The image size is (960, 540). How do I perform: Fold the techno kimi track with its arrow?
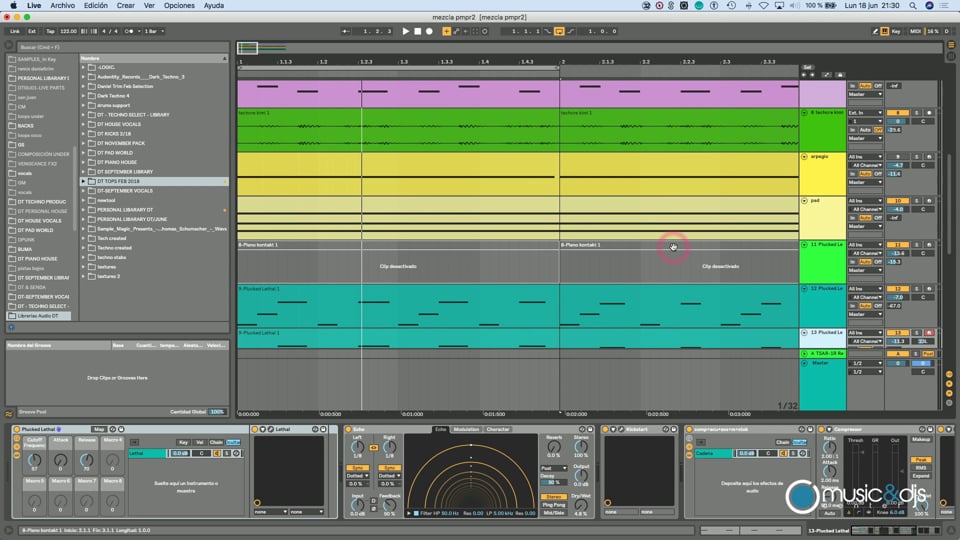point(804,113)
